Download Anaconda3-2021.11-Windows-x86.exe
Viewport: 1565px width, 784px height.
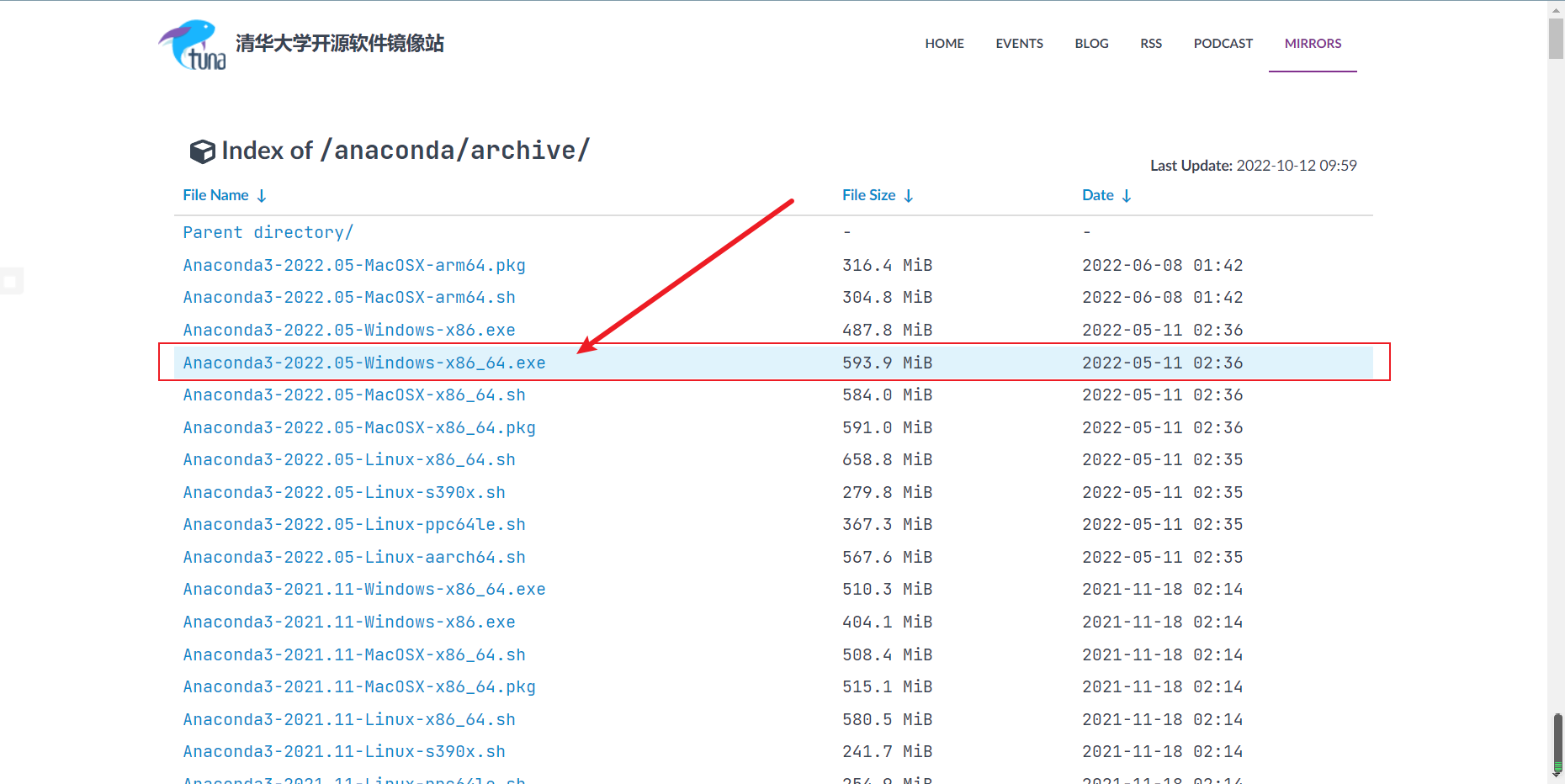point(349,622)
